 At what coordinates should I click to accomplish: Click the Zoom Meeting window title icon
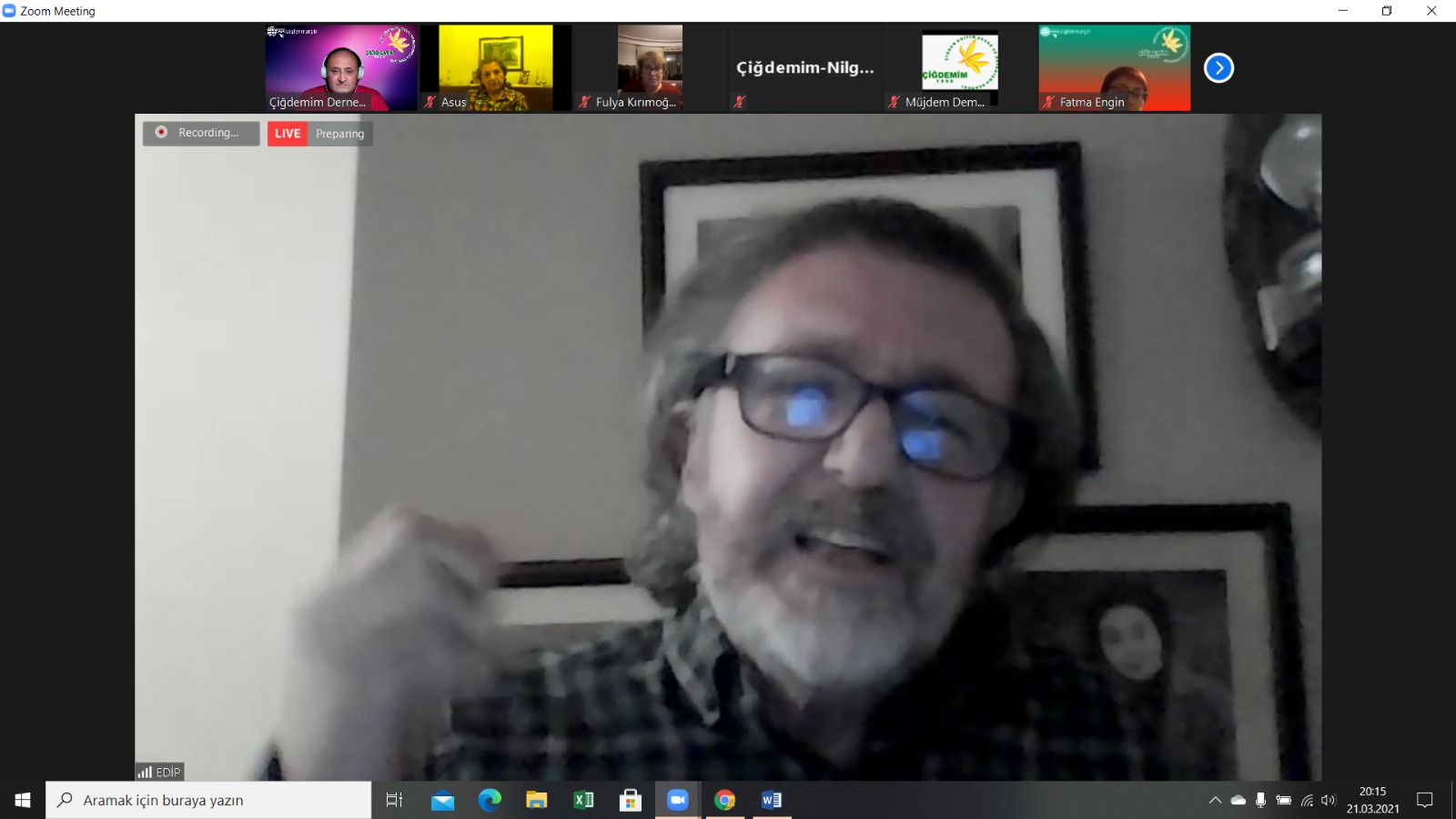point(9,11)
